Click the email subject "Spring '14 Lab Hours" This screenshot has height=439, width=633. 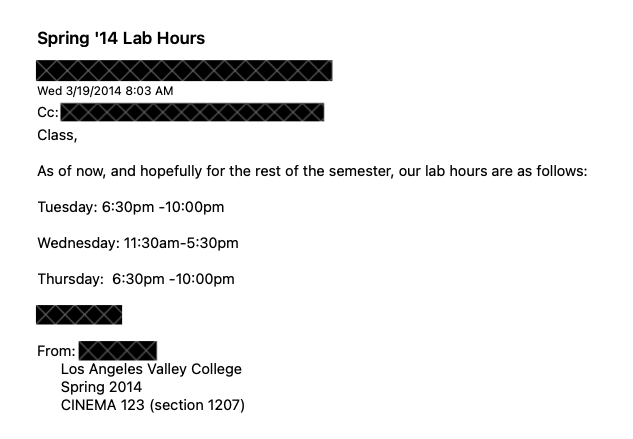[x=121, y=39]
